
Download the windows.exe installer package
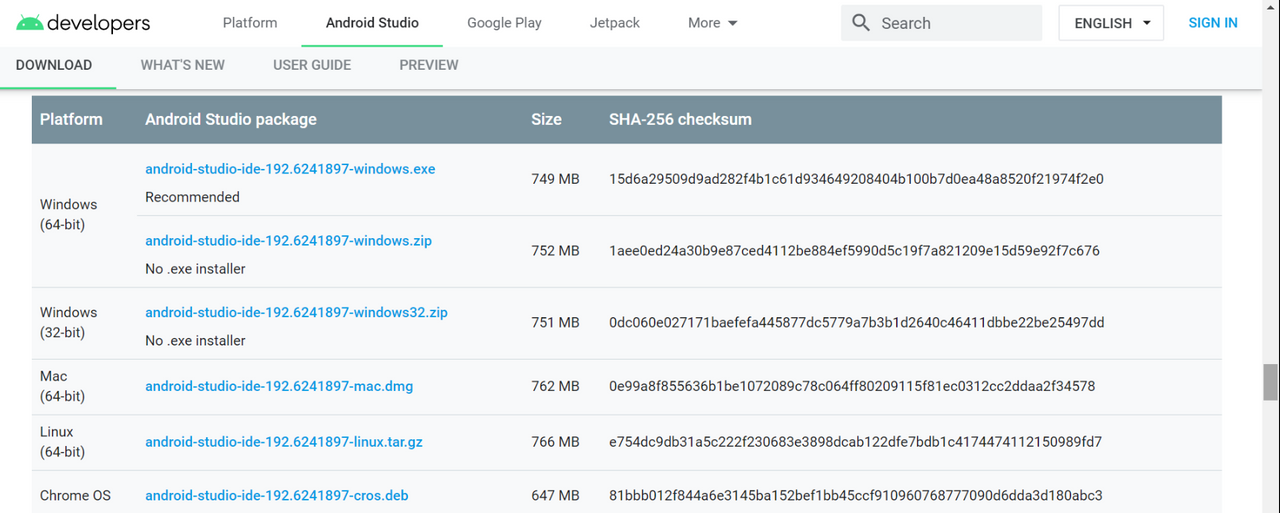coord(290,169)
